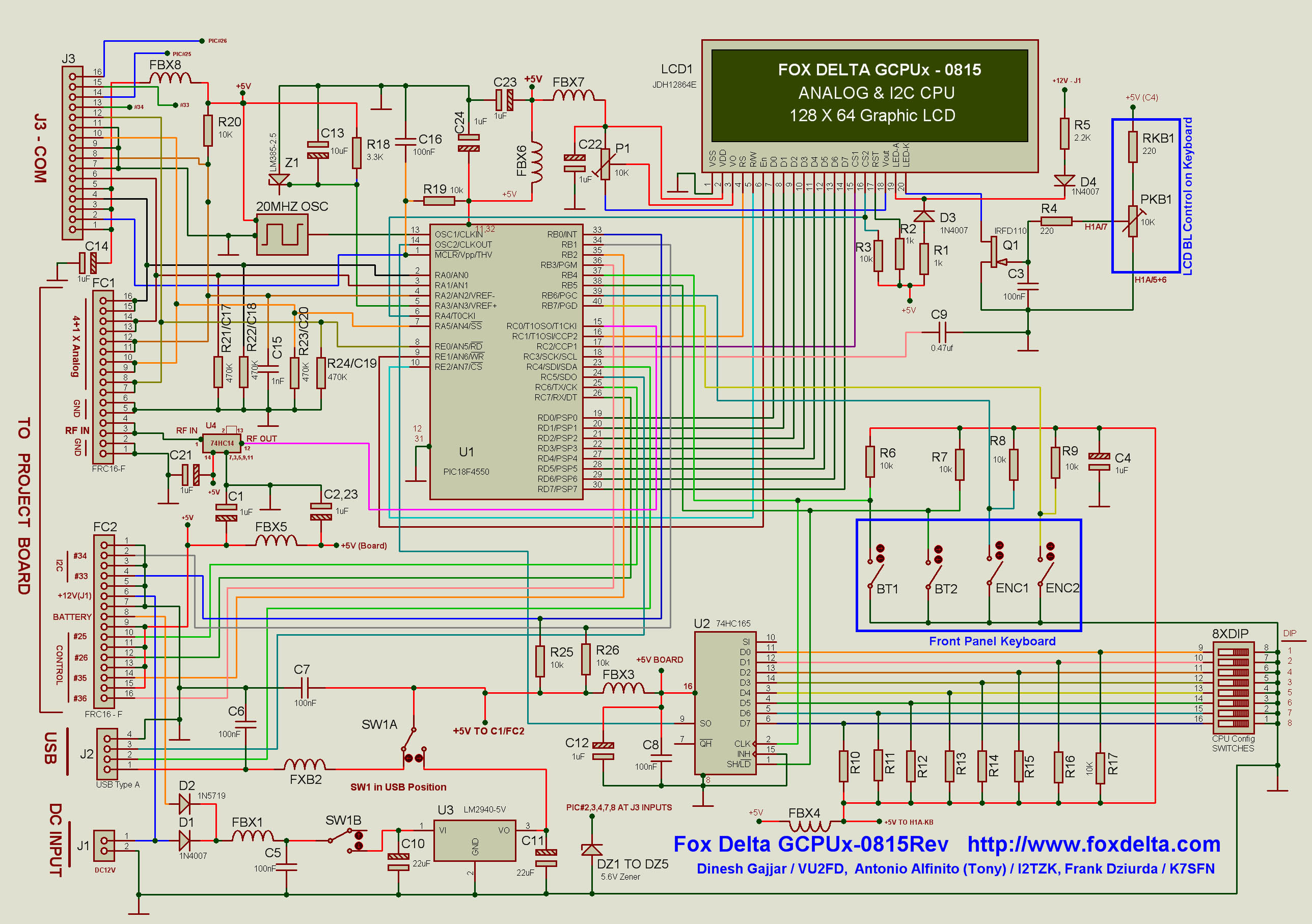Click the PKB1 10K potentiometer symbol
This screenshot has width=1312, height=924.
coord(1132,221)
